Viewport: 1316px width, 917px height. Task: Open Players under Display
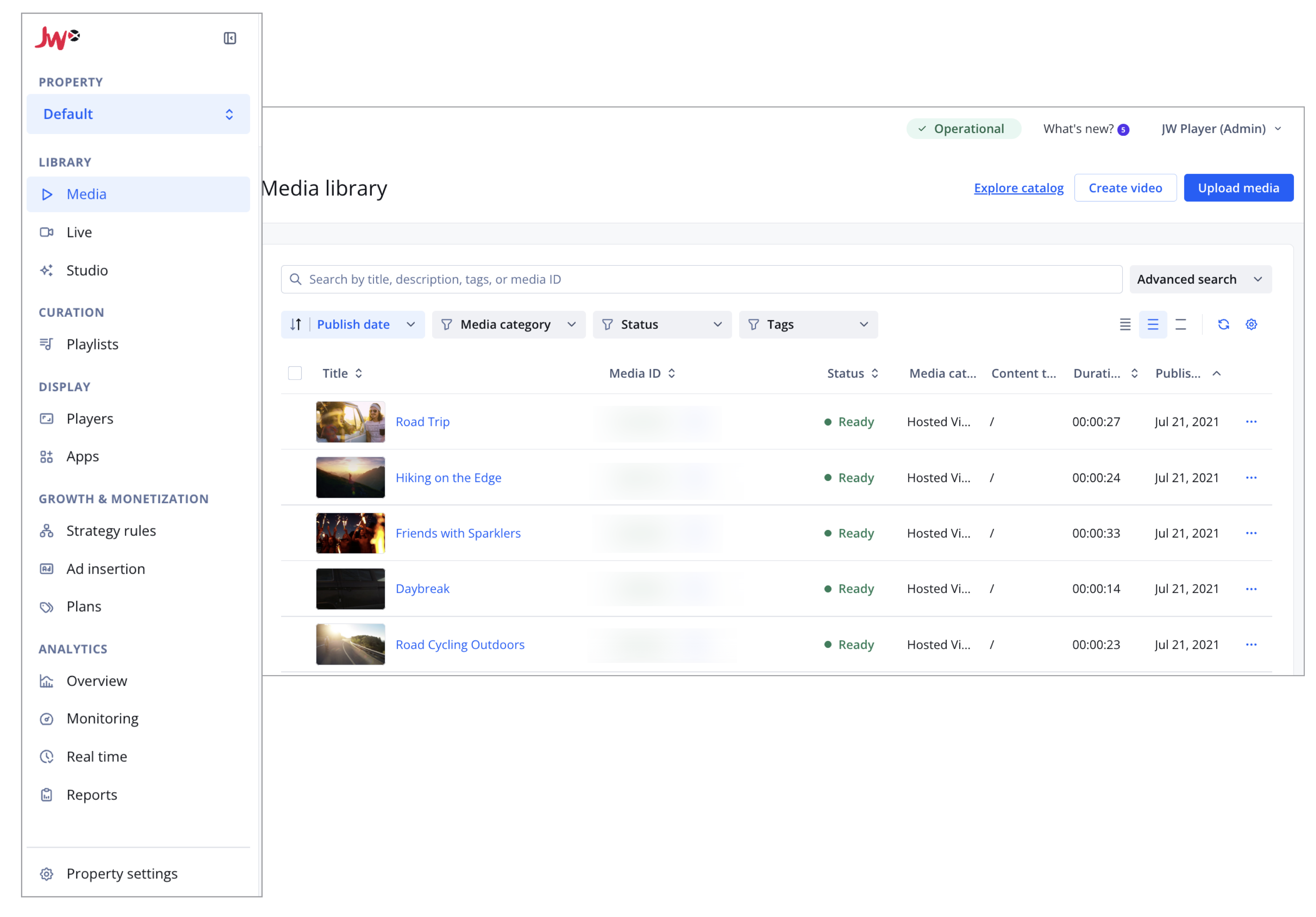138,419
